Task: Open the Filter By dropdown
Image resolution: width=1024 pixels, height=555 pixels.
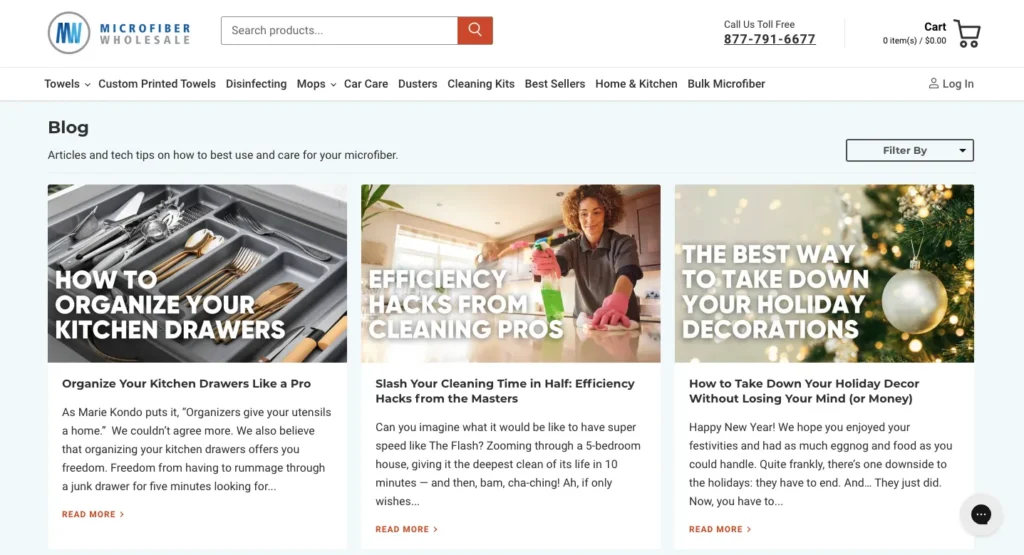Action: pos(909,150)
